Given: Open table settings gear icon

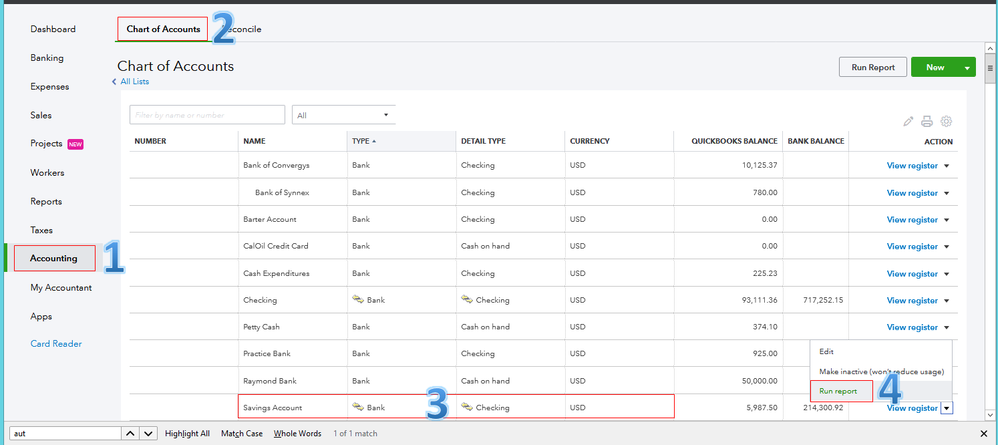Looking at the screenshot, I should click(946, 121).
